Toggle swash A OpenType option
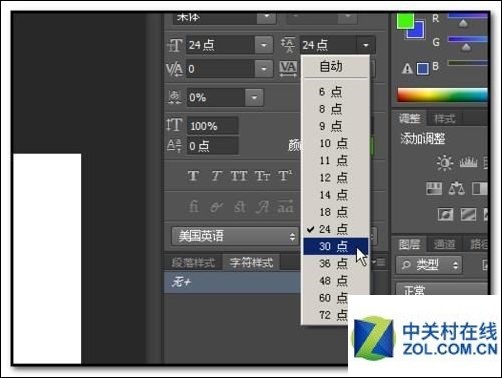This screenshot has height=378, width=502. click(263, 207)
